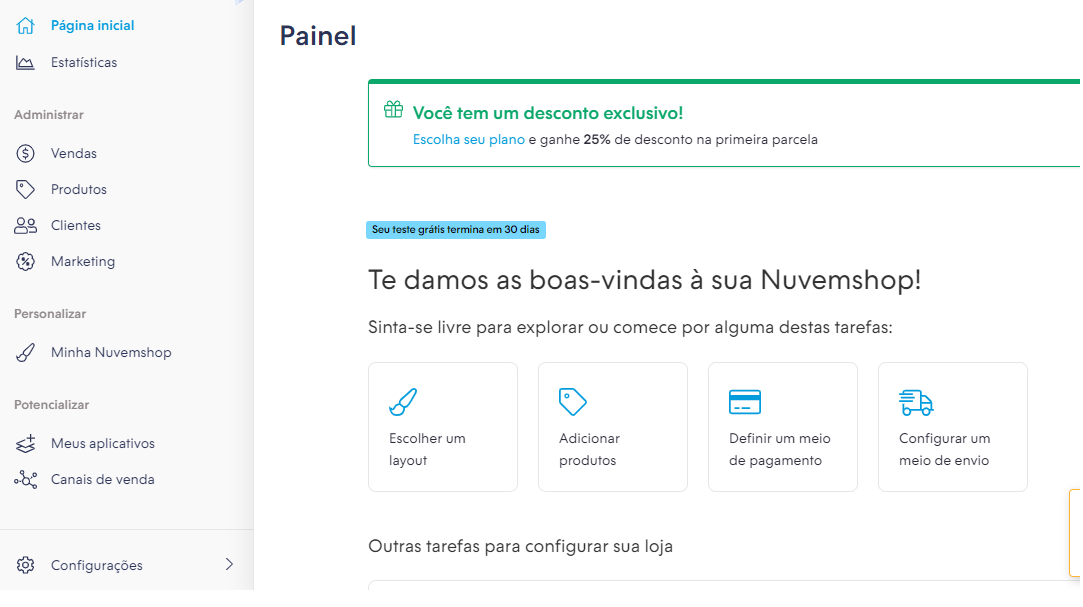Go to the Marketing menu item

click(x=83, y=261)
